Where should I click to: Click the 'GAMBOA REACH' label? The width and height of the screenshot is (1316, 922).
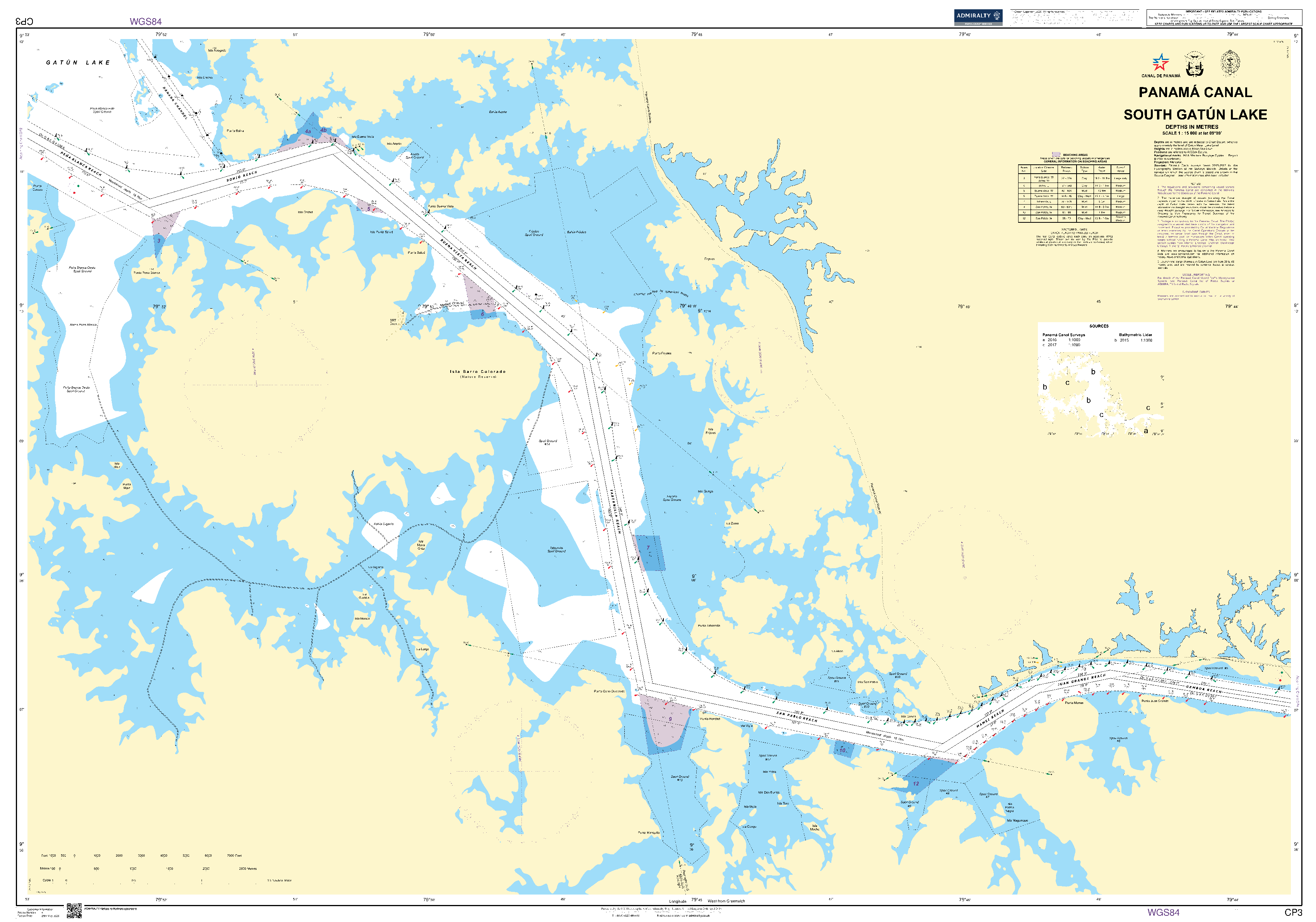1204,689
